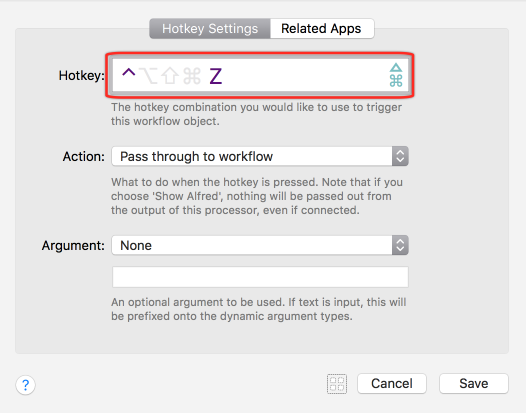Cancel the hotkey dialog
This screenshot has height=413, width=526.
click(x=392, y=383)
